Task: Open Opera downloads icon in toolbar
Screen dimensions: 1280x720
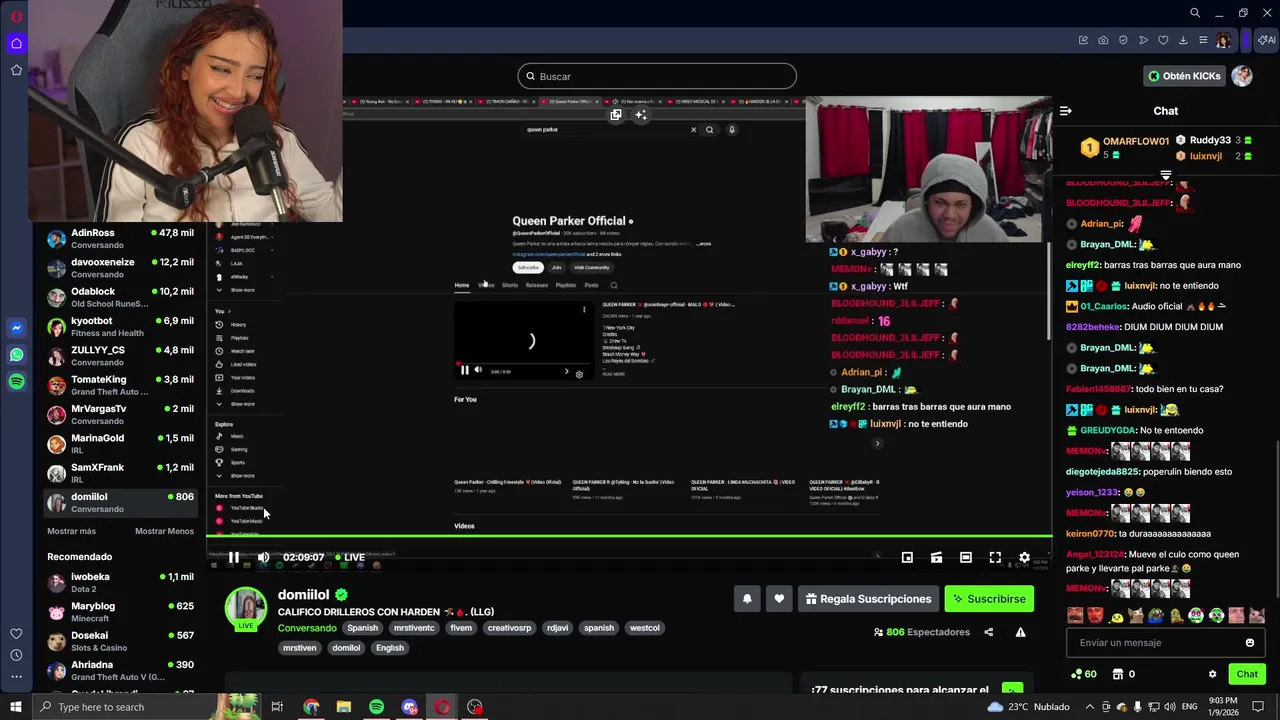Action: click(1183, 40)
